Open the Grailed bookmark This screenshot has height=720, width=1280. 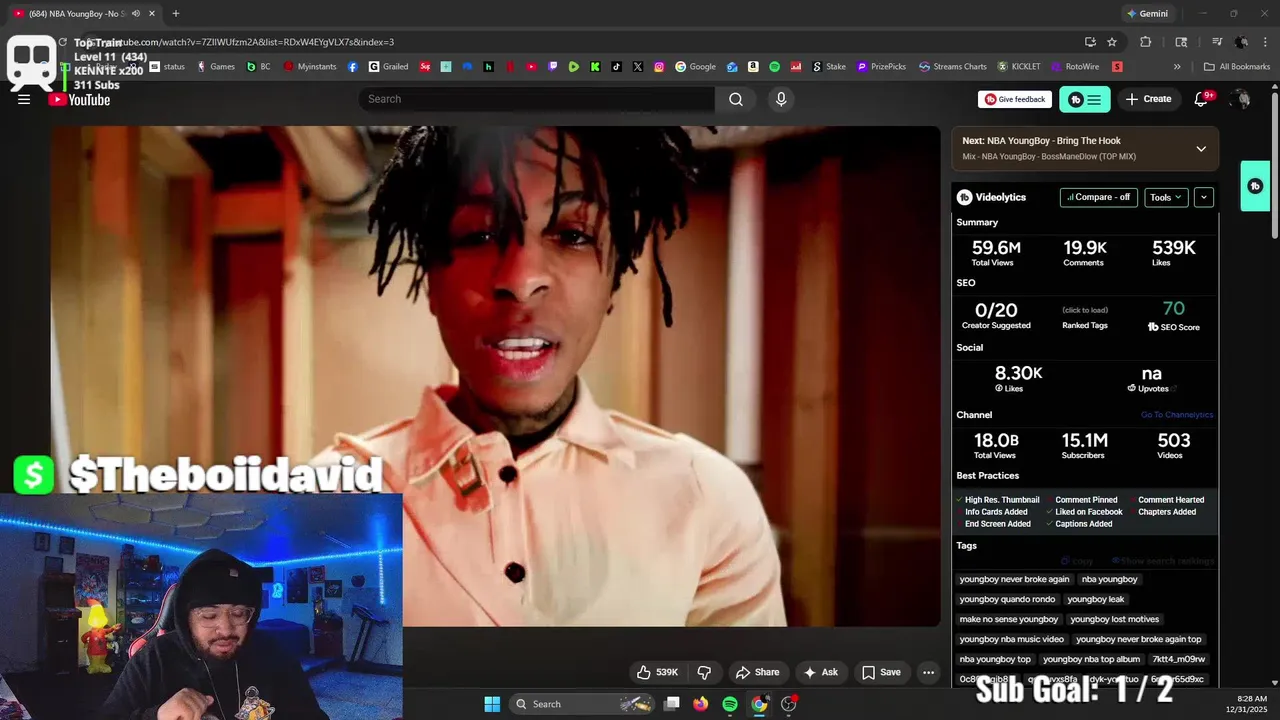point(389,67)
